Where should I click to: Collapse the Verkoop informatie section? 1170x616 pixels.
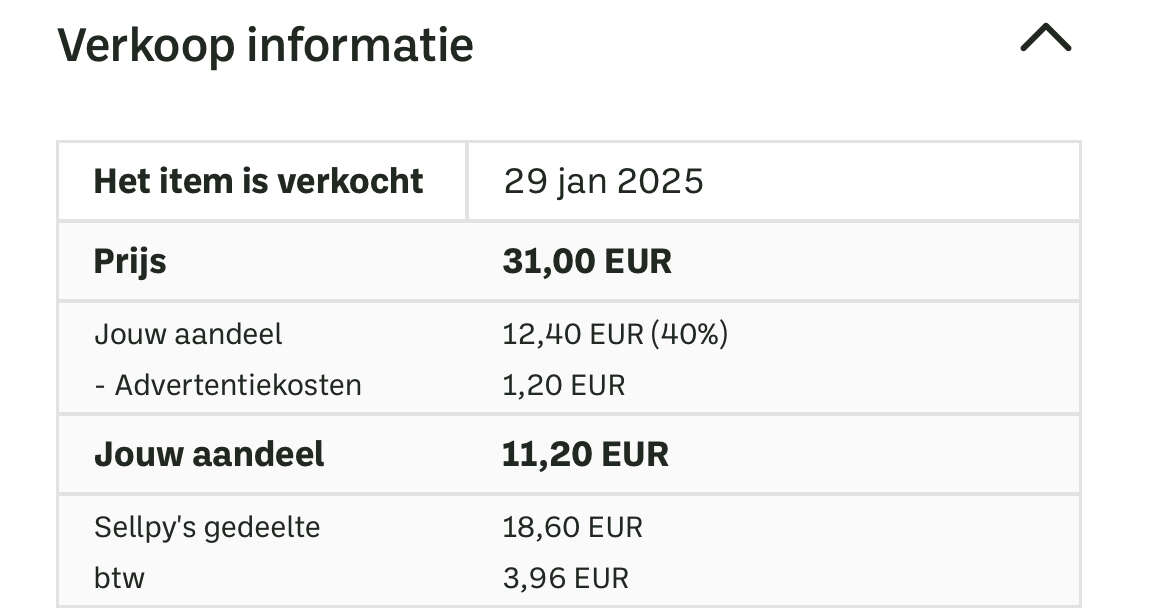1045,38
